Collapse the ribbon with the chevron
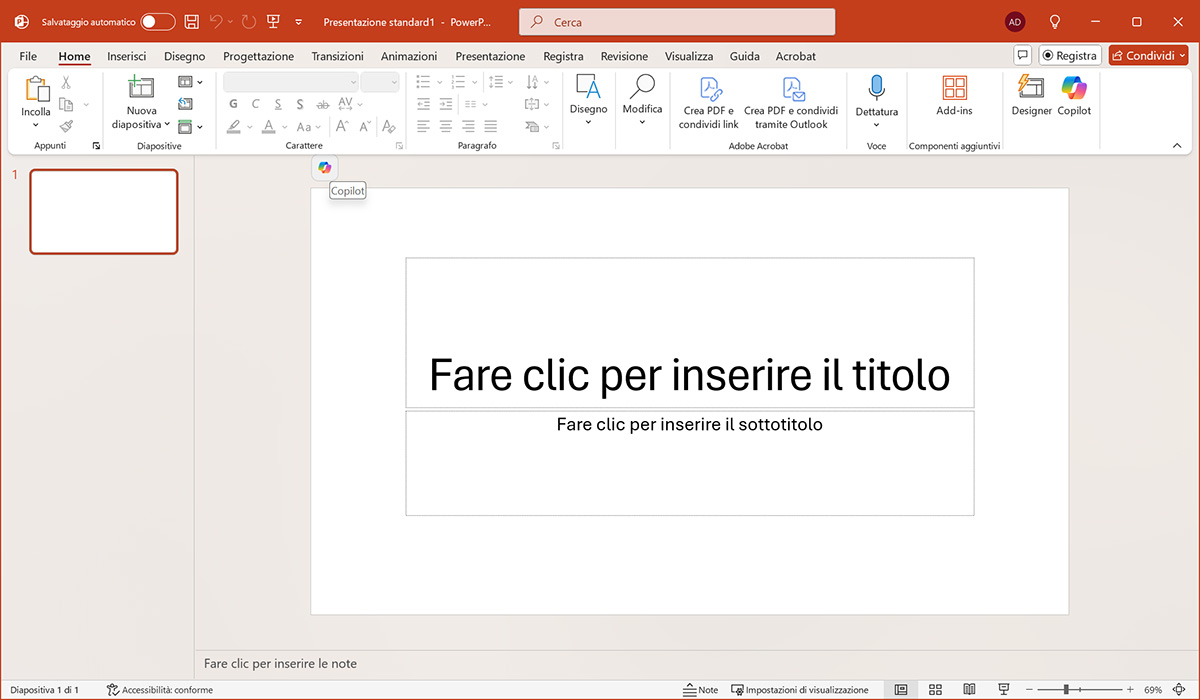This screenshot has height=700, width=1200. 1177,146
